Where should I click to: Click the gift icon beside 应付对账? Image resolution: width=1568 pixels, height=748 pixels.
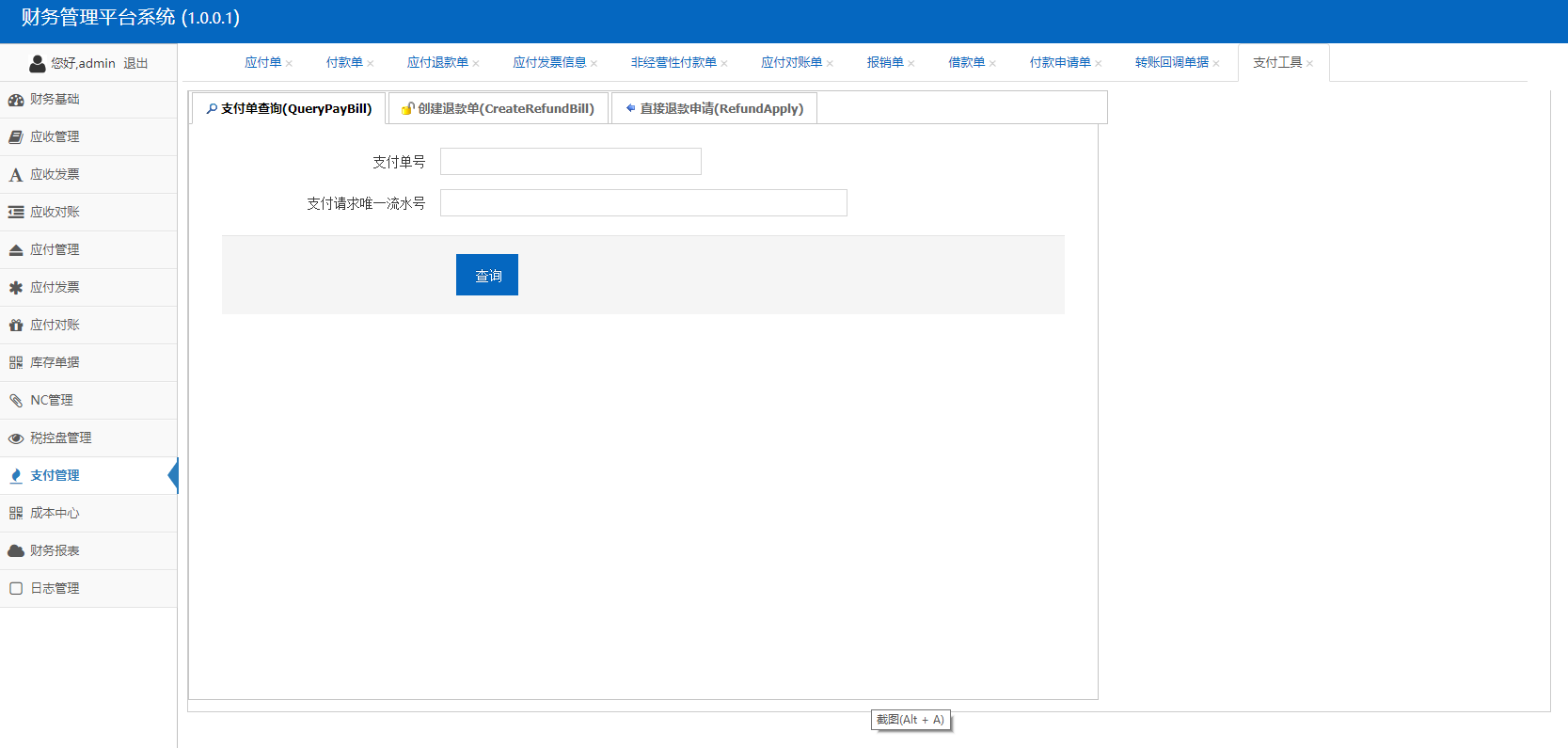coord(16,326)
